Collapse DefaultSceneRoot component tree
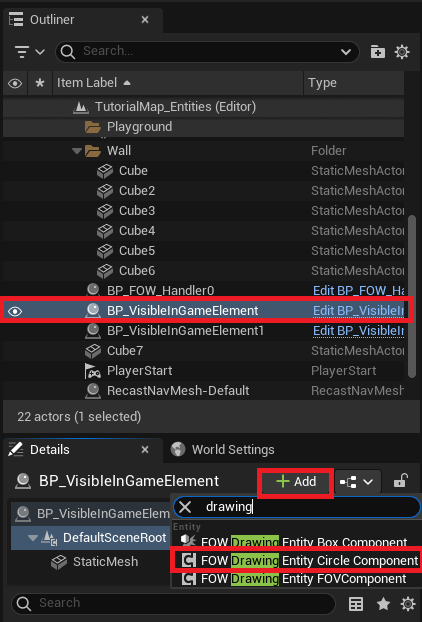 [x=33, y=538]
